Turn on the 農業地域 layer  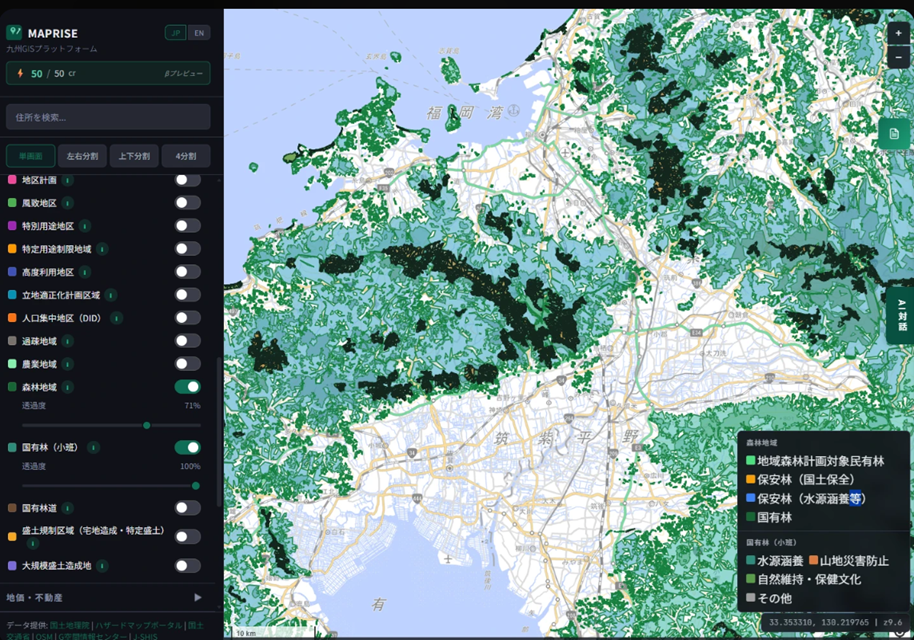[x=188, y=364]
